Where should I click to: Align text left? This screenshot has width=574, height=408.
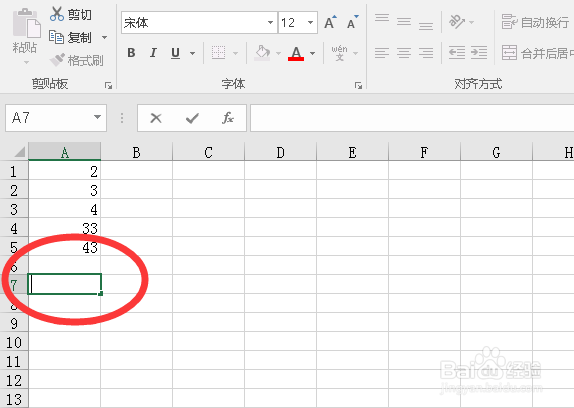pos(382,53)
